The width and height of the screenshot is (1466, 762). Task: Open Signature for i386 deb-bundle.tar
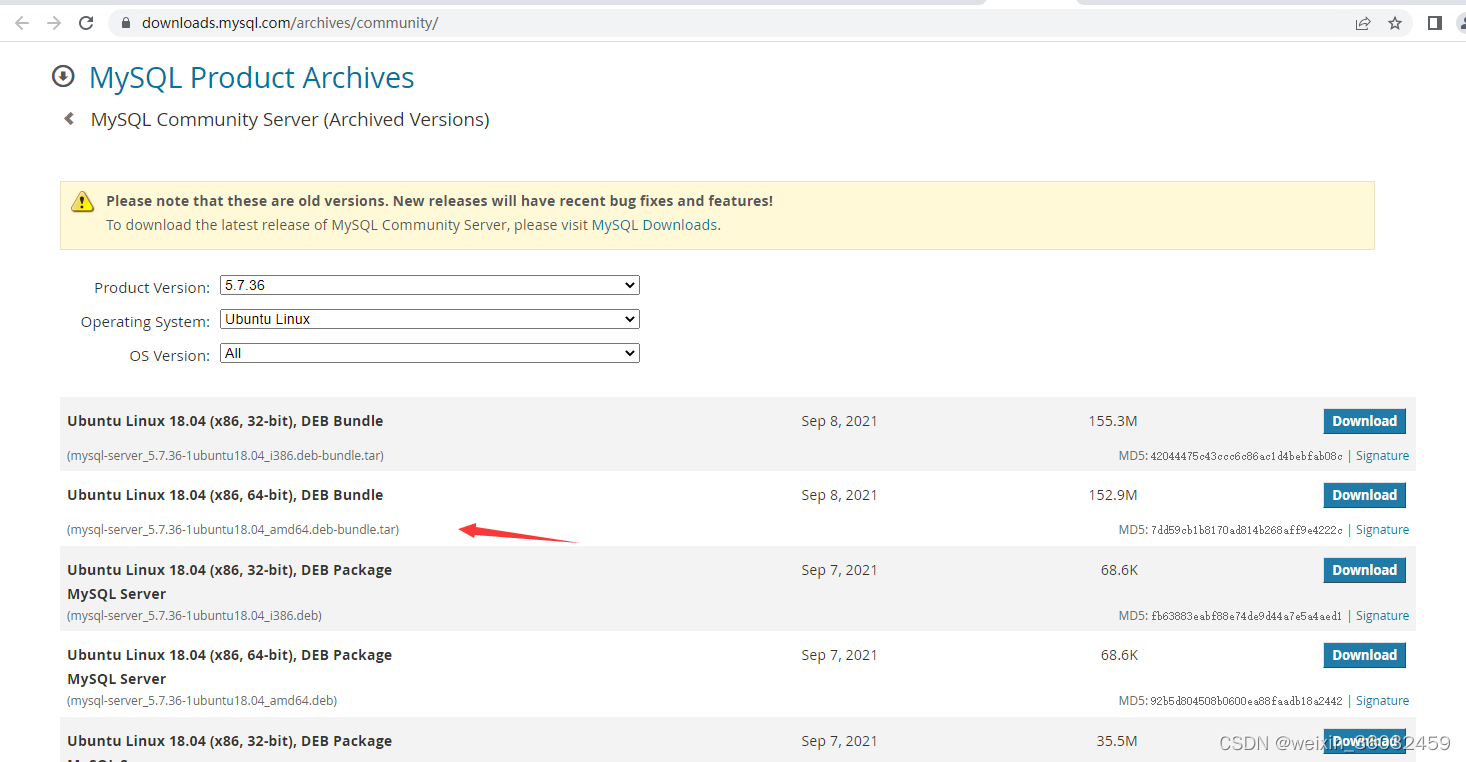point(1382,455)
